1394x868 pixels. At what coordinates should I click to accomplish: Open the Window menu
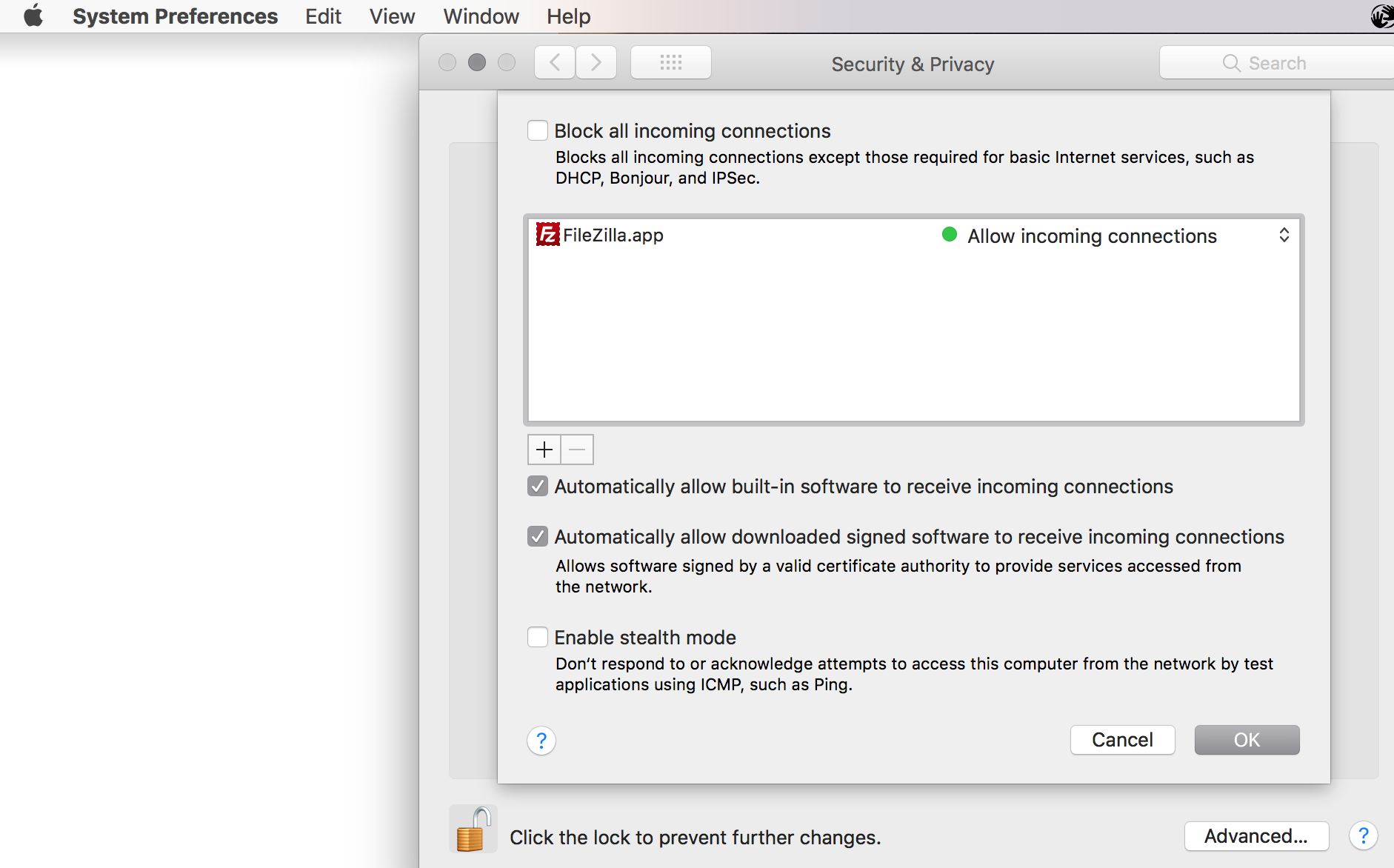click(x=481, y=16)
